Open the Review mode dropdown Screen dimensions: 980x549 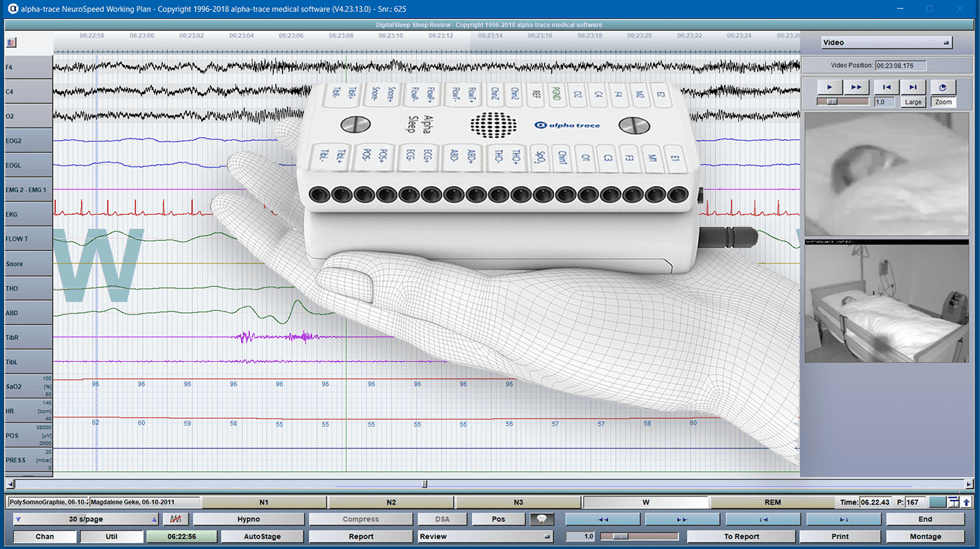pos(484,536)
